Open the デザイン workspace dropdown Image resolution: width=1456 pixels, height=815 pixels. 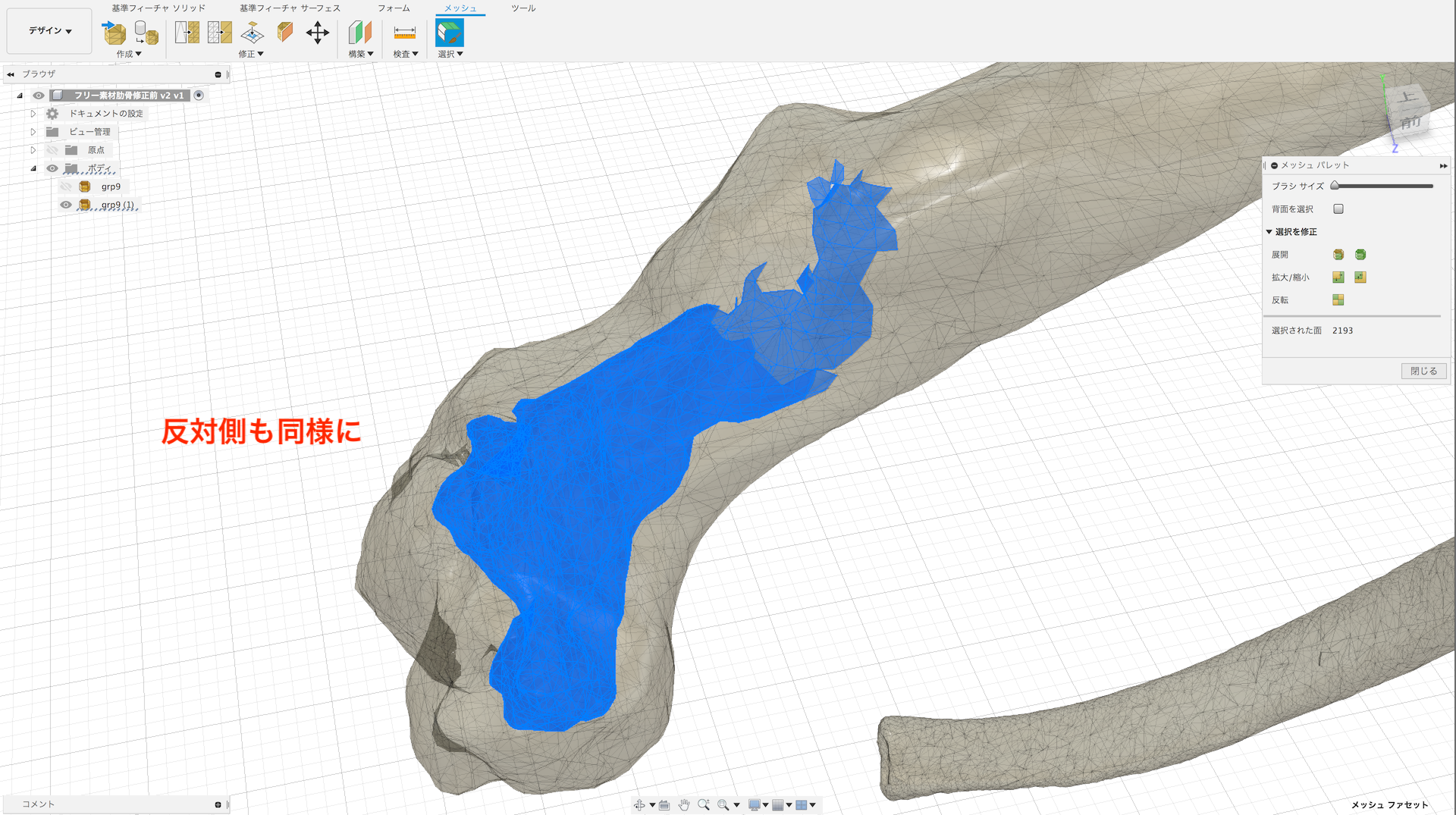click(49, 31)
